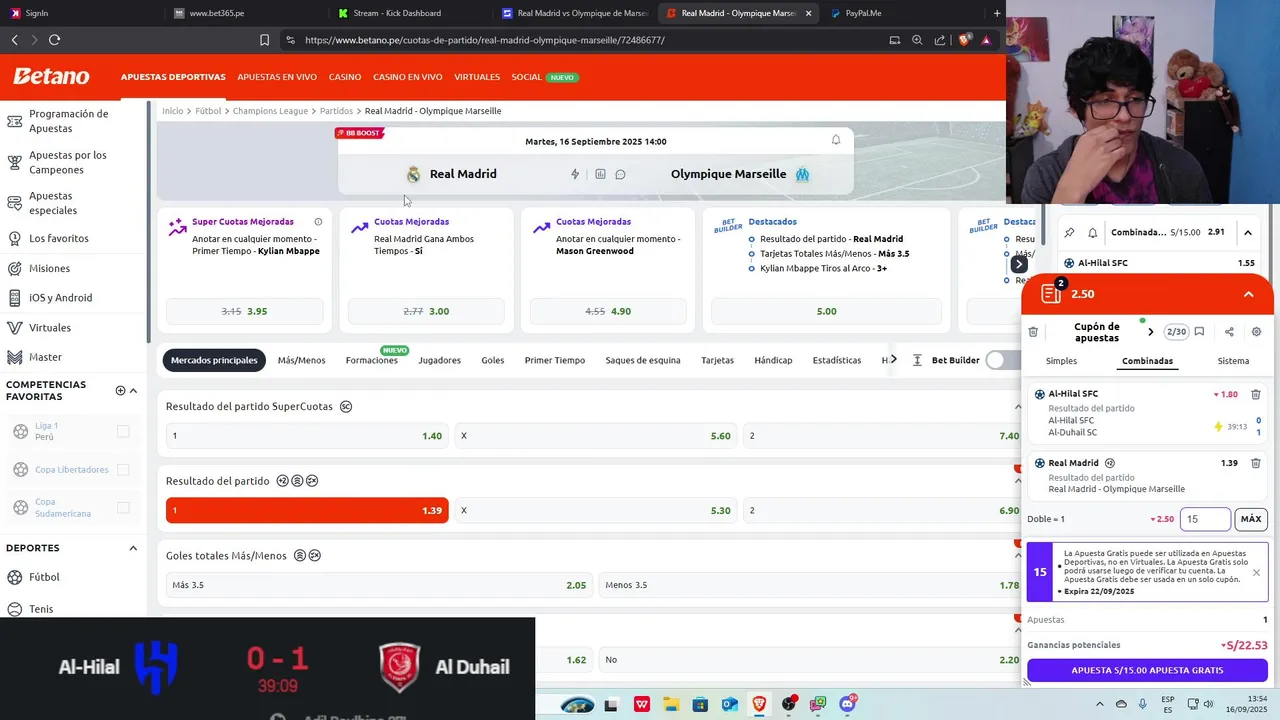Collapse the bet slip header chevron
Image resolution: width=1280 pixels, height=720 pixels.
(1248, 294)
